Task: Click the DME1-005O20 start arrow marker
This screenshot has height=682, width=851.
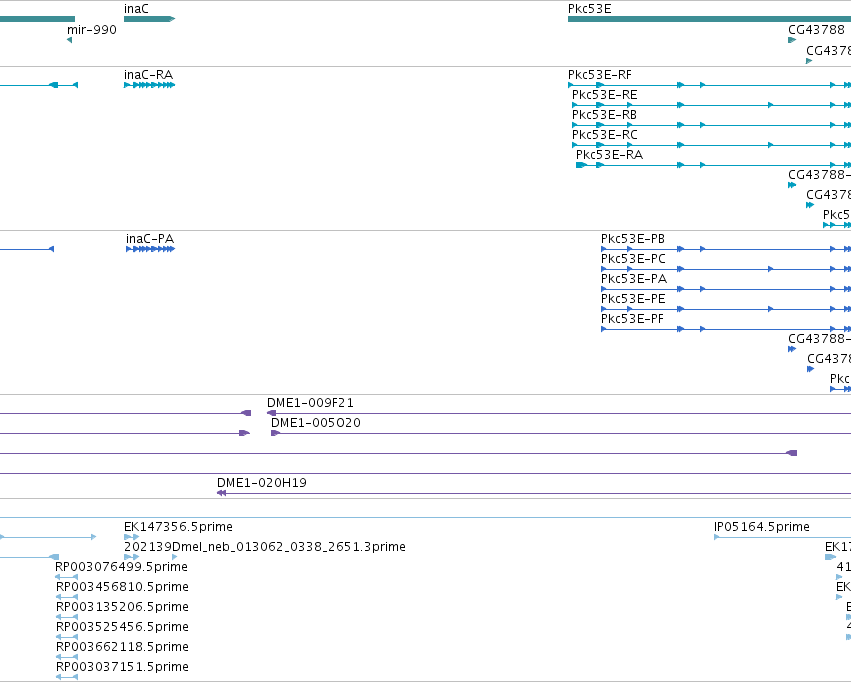Action: pos(275,433)
